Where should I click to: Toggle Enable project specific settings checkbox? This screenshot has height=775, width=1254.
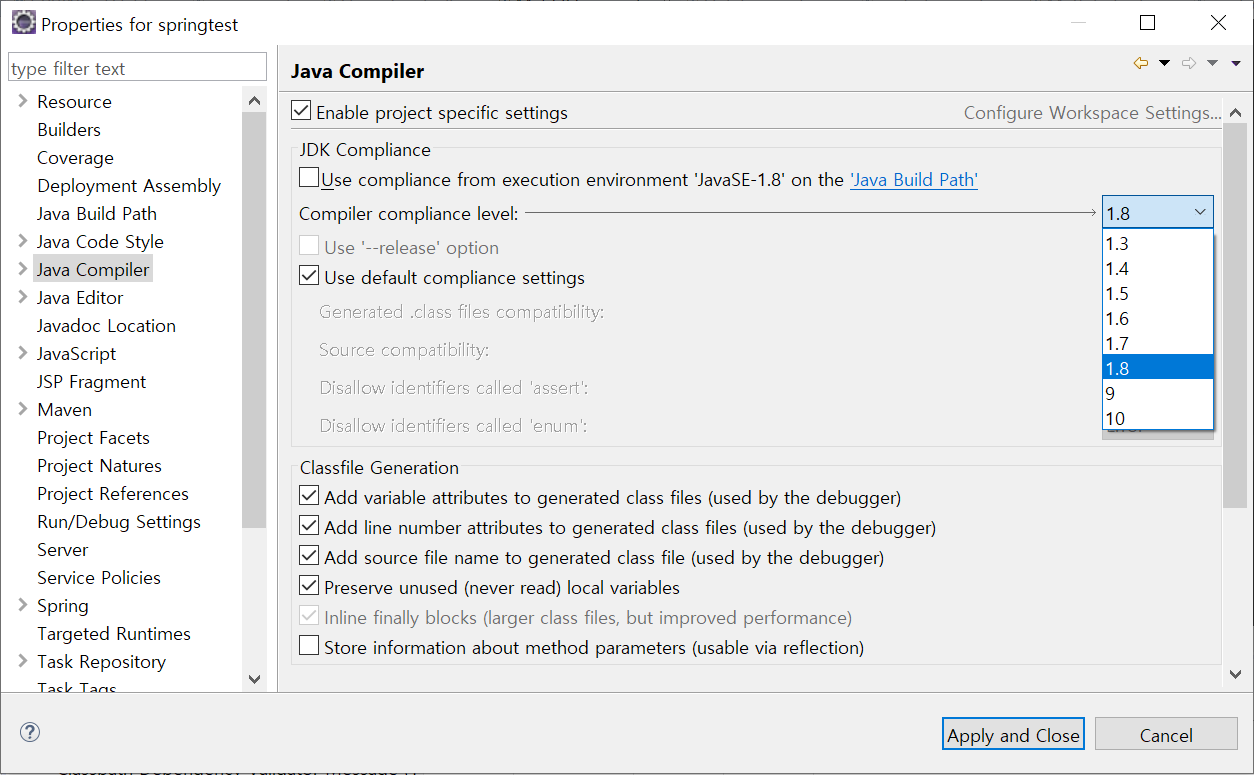(301, 111)
